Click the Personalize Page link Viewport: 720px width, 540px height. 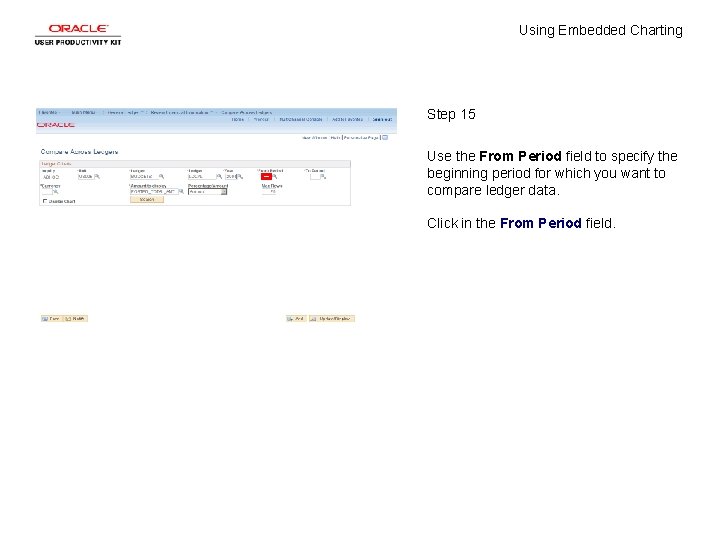(x=361, y=138)
